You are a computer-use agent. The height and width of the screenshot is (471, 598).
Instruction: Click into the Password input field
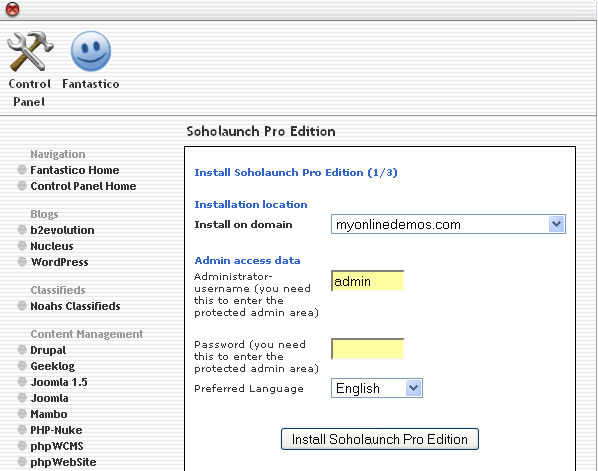tap(368, 349)
